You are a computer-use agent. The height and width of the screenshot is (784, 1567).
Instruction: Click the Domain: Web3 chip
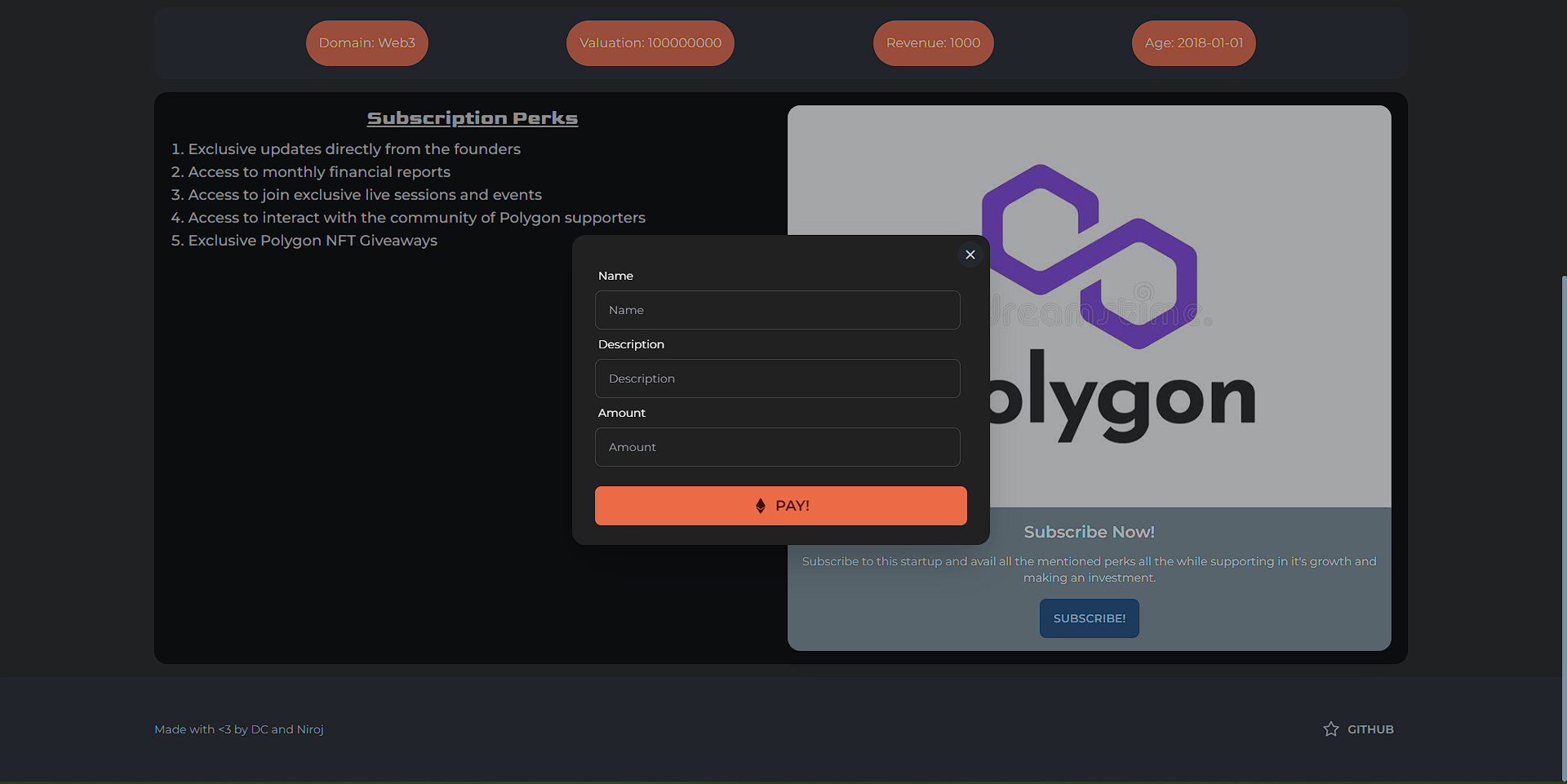click(x=366, y=43)
